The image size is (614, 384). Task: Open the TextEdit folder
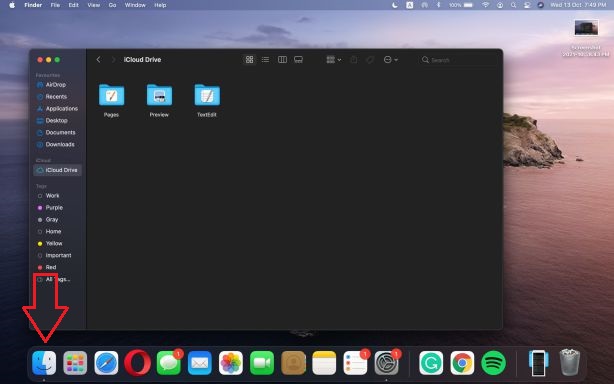point(207,95)
